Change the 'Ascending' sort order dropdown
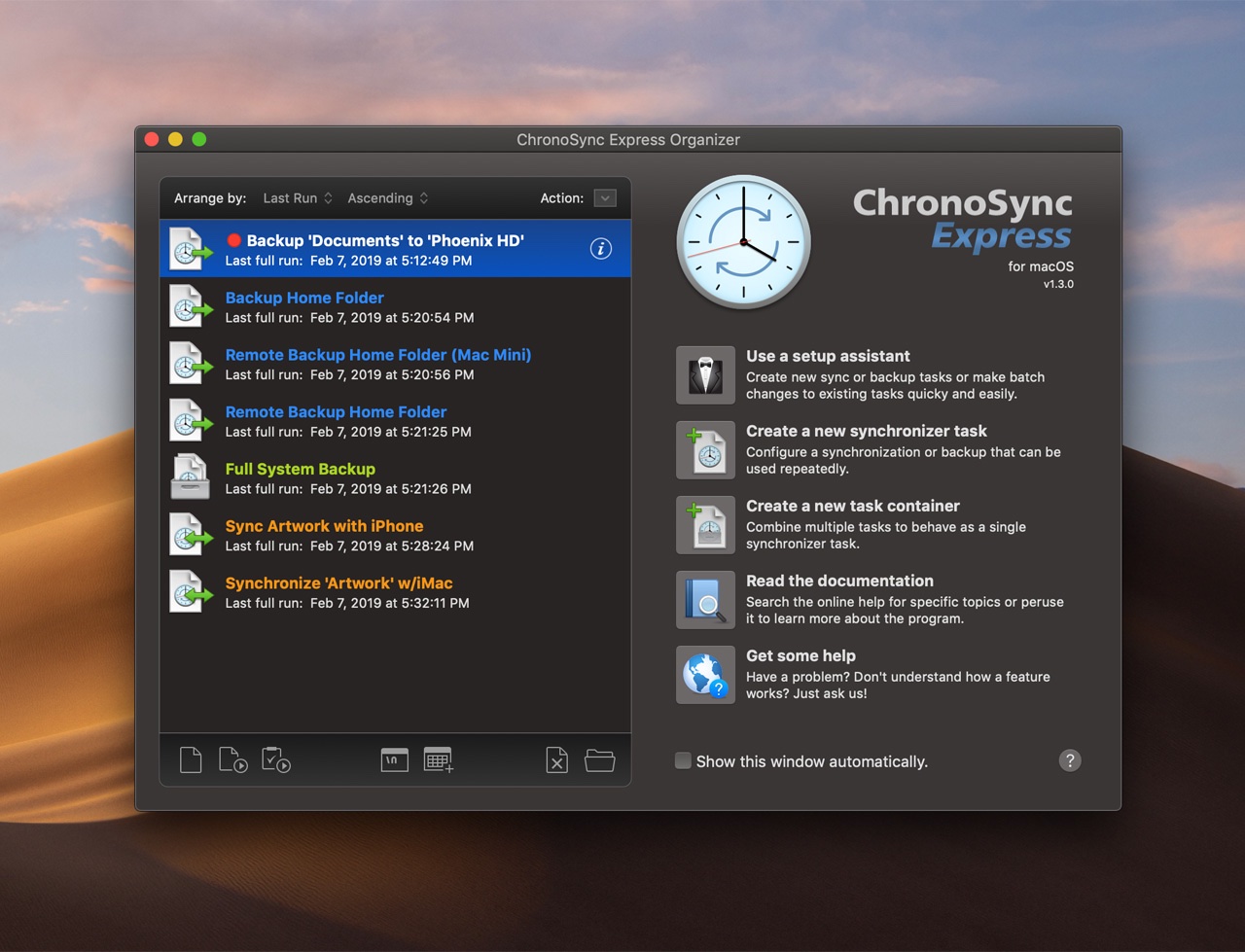This screenshot has height=952, width=1245. click(x=387, y=198)
